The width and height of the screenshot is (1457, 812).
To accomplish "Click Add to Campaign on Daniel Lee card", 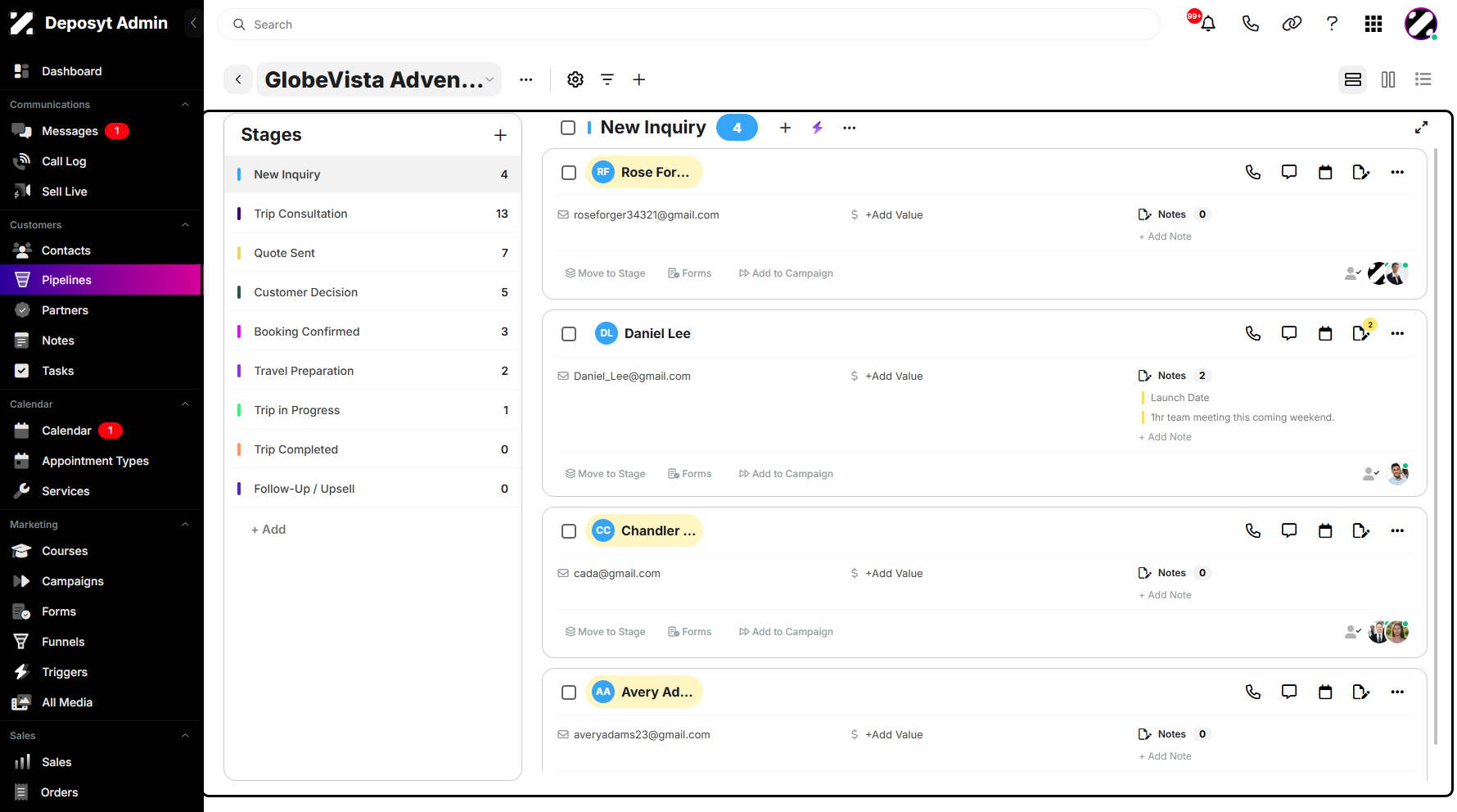I will (x=786, y=474).
